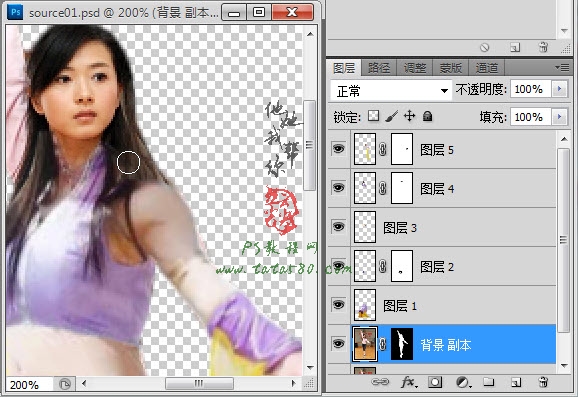Create a new layer icon
Image resolution: width=578 pixels, height=397 pixels.
pyautogui.click(x=516, y=382)
